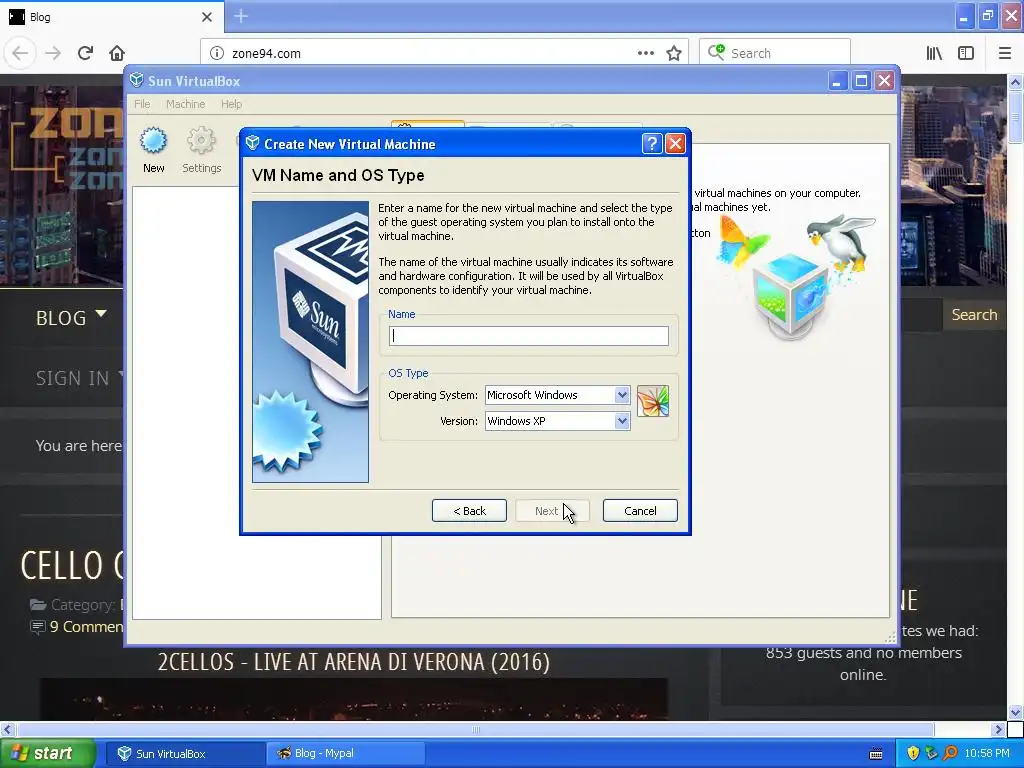Screen dimensions: 1024x768
Task: Open the browser library icon
Action: click(934, 54)
